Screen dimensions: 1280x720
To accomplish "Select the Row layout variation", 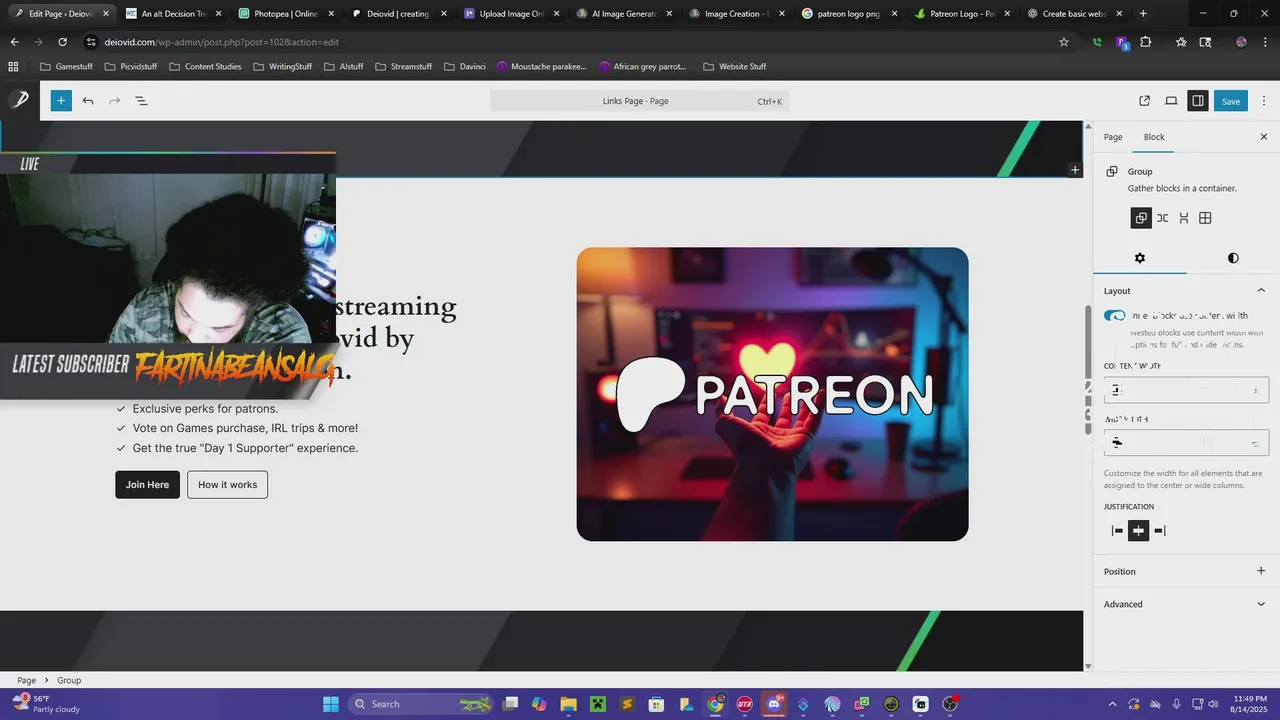I will (1162, 218).
